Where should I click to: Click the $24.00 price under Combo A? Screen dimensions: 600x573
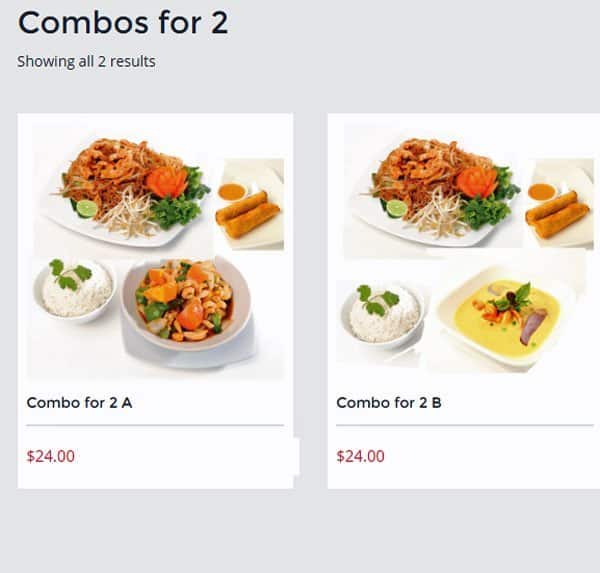point(51,457)
